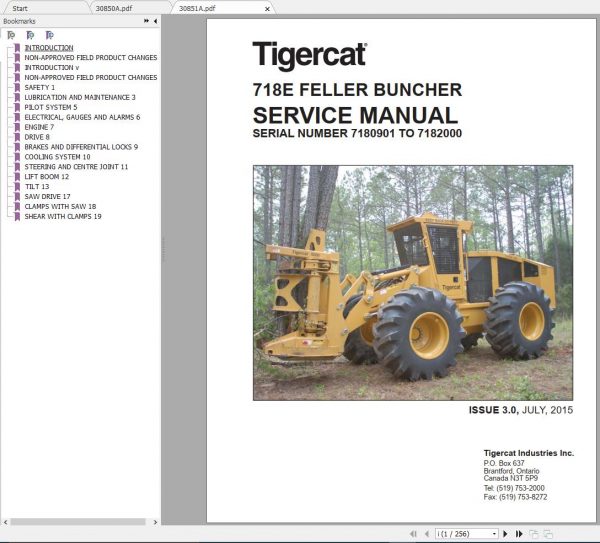Viewport: 600px width, 543px height.
Task: Click the bookmark icon beside DRIVE 8
Action: [x=17, y=137]
